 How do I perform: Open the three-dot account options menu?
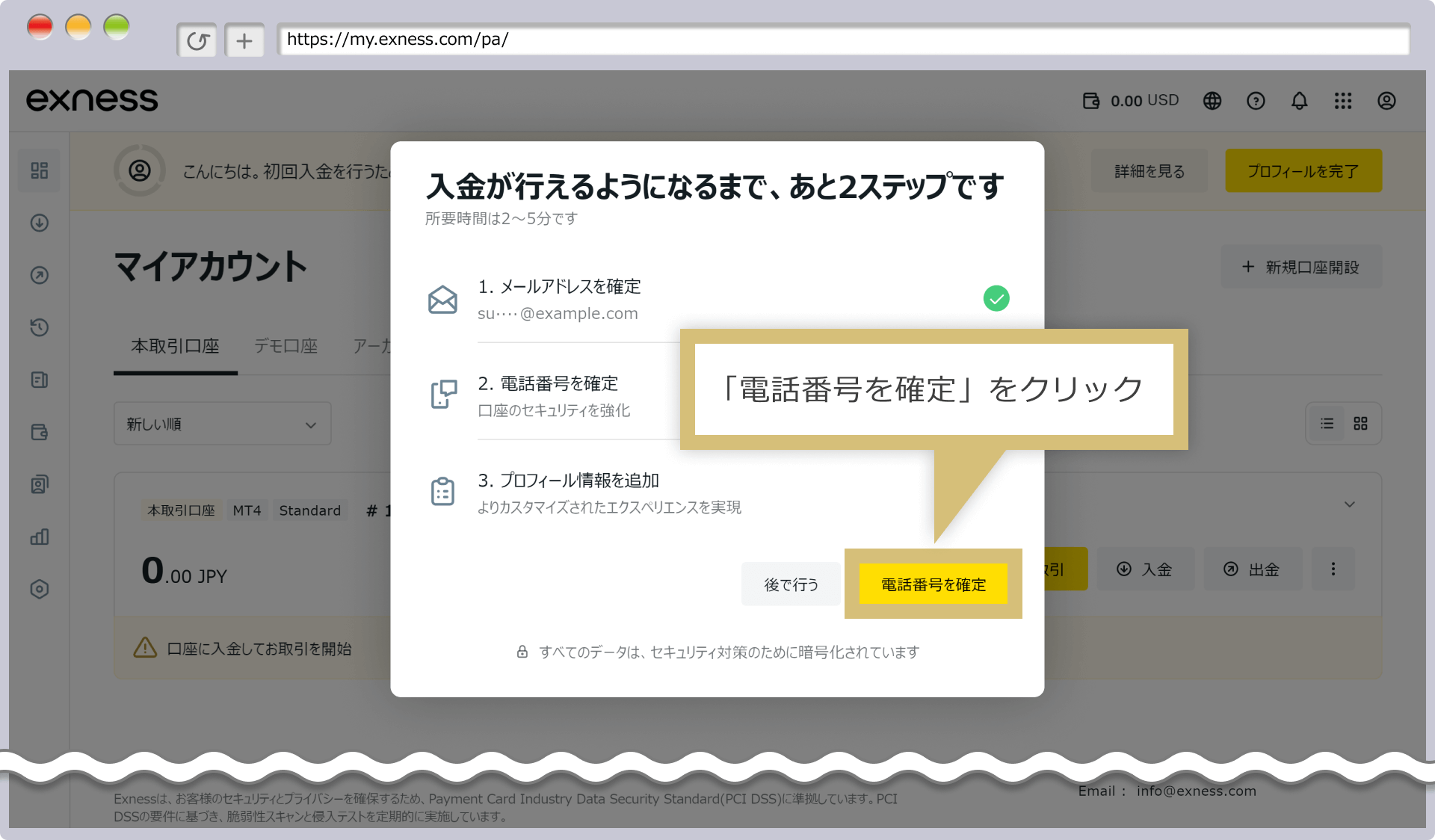(x=1333, y=569)
